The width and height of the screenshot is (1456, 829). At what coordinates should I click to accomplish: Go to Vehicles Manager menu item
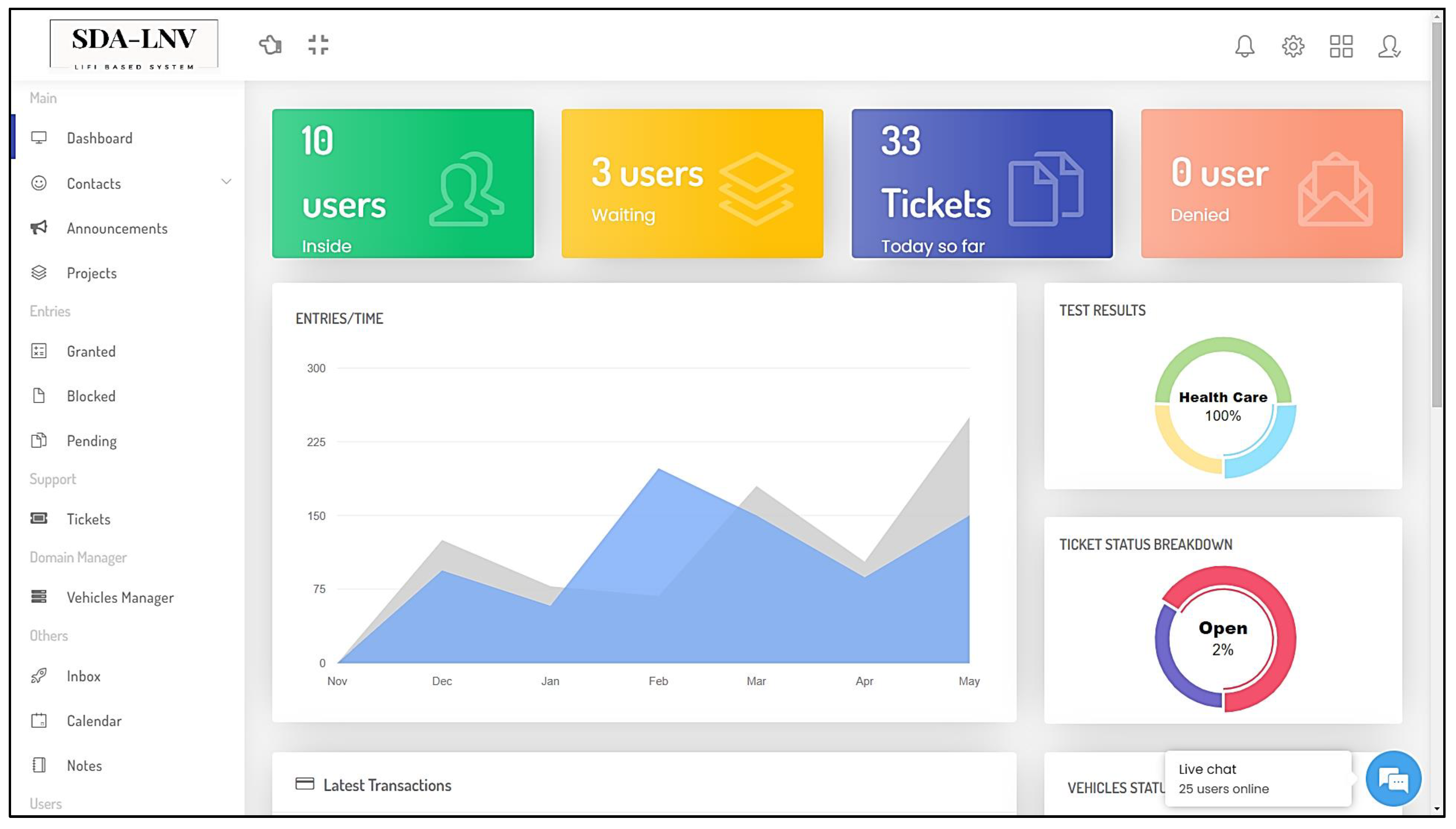tap(120, 597)
